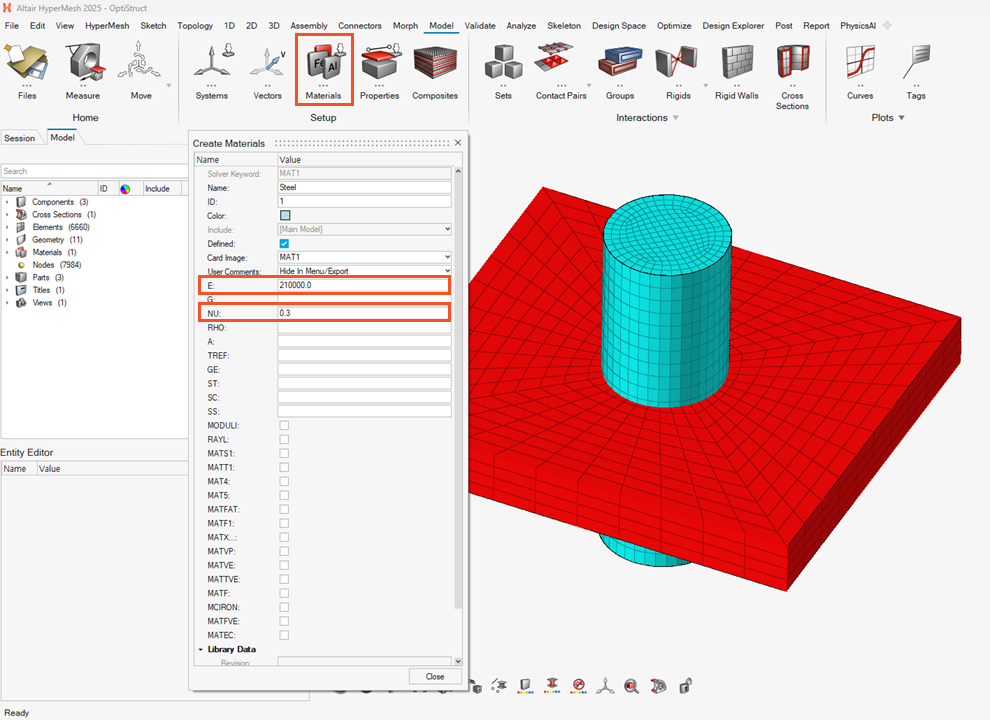The height and width of the screenshot is (720, 990).
Task: Close Create Materials dialog with X
Action: pos(458,143)
